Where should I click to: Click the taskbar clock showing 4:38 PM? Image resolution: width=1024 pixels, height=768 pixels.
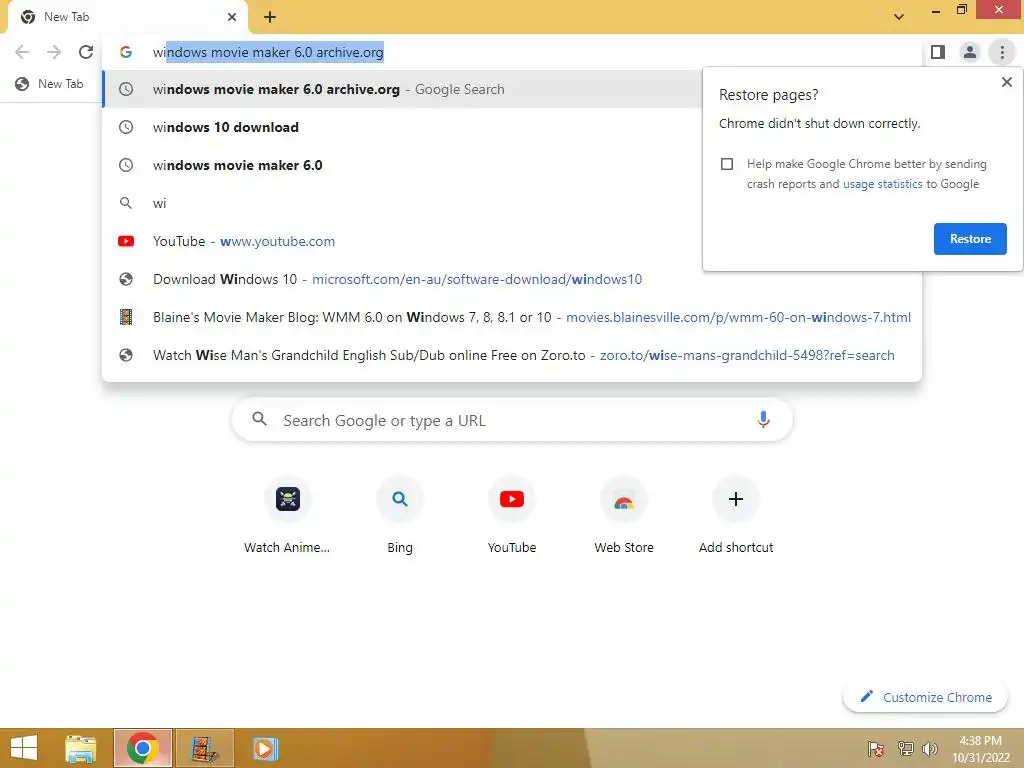[x=980, y=749]
